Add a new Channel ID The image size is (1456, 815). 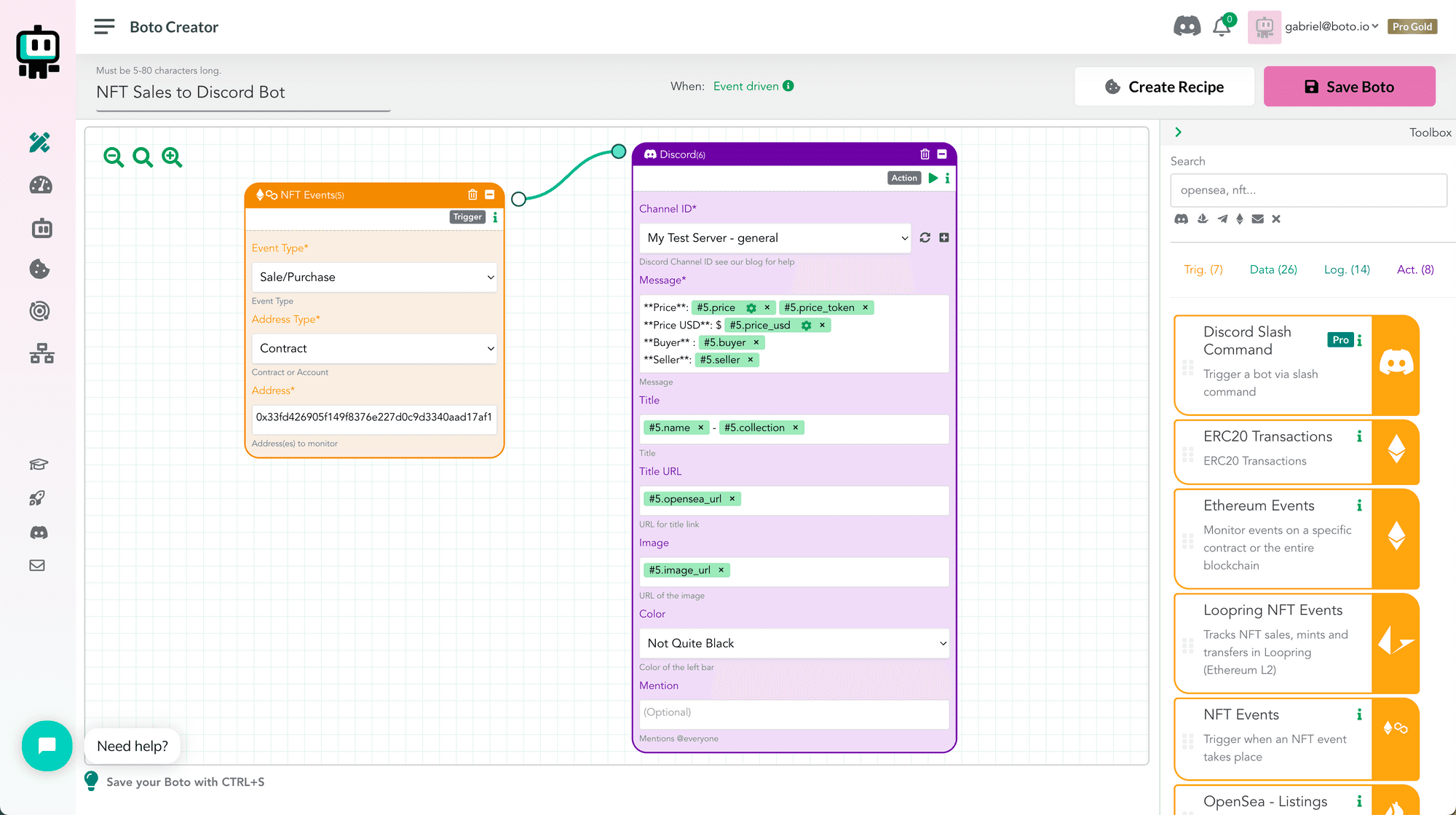click(x=943, y=237)
